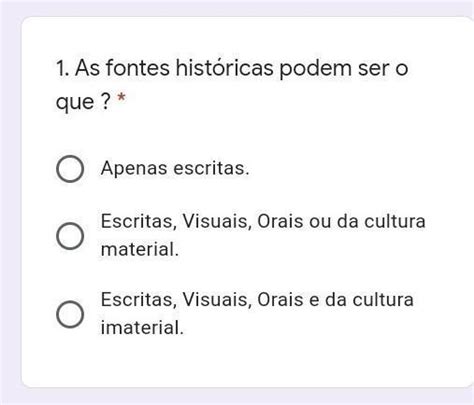474x405 pixels.
Task: Click the word "imaterial." in third option
Action: [142, 327]
